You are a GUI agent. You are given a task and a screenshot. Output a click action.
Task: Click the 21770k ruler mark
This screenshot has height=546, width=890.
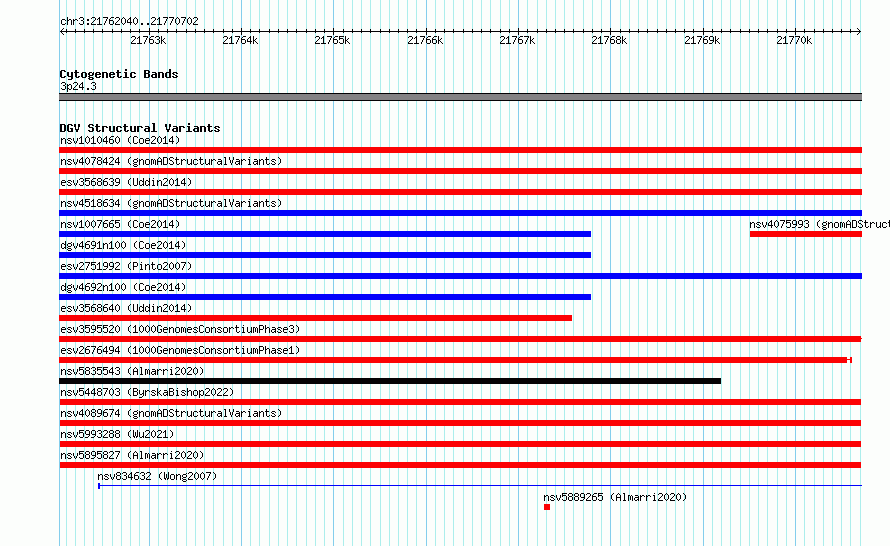click(794, 40)
